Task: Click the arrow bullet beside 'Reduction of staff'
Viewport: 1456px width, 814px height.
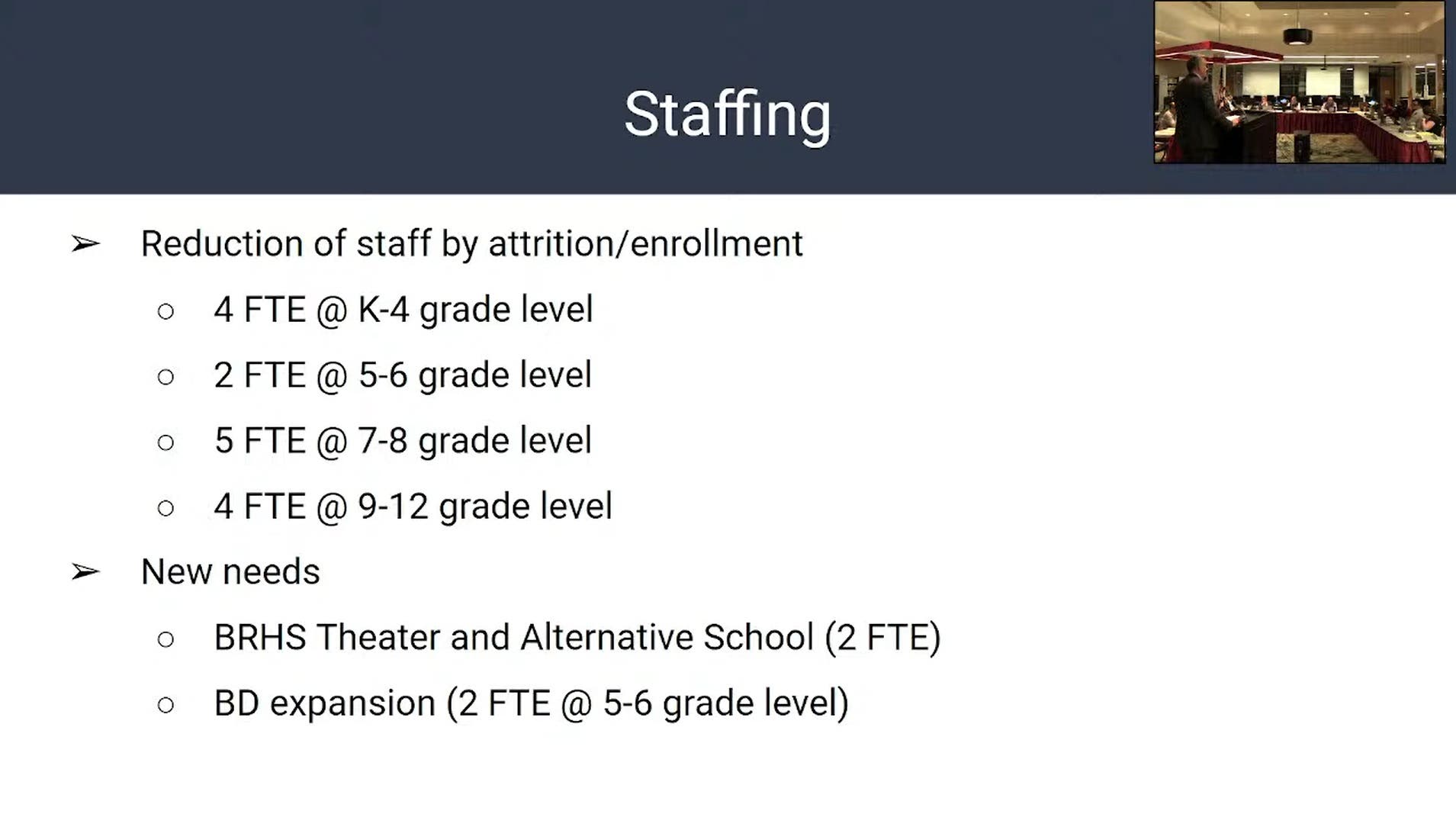Action: click(85, 244)
